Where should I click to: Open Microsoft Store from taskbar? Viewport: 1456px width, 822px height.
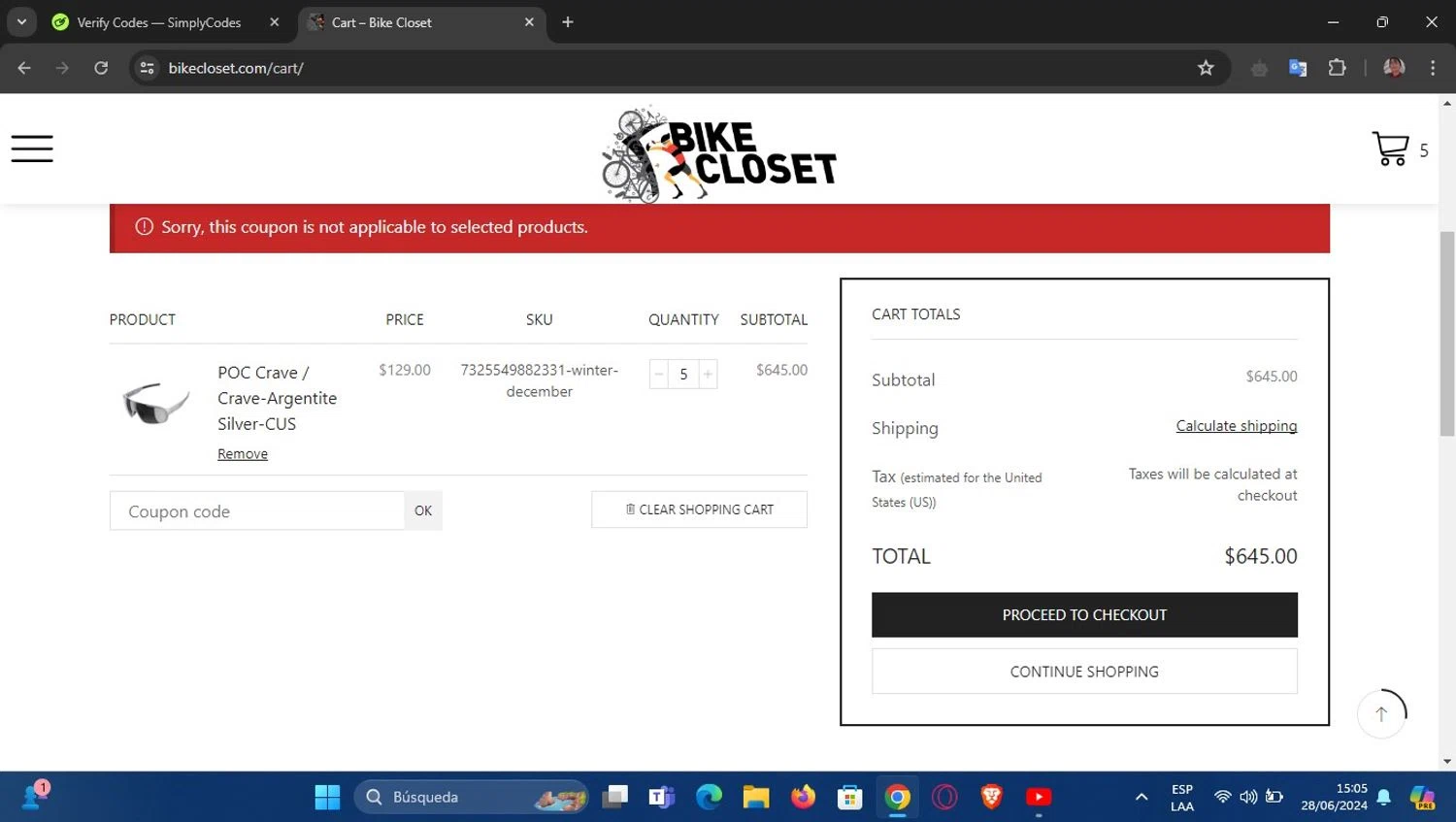coord(850,797)
